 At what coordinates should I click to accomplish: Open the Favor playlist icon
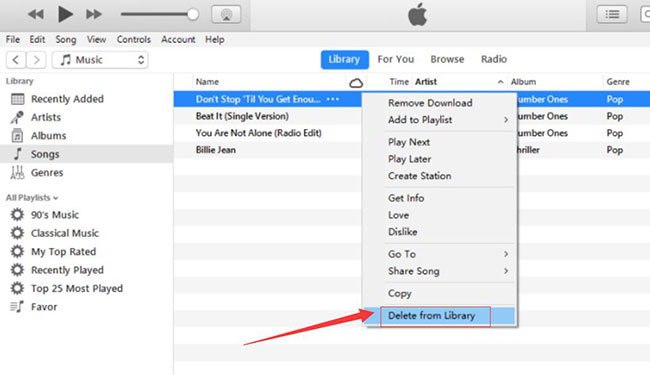(x=17, y=307)
